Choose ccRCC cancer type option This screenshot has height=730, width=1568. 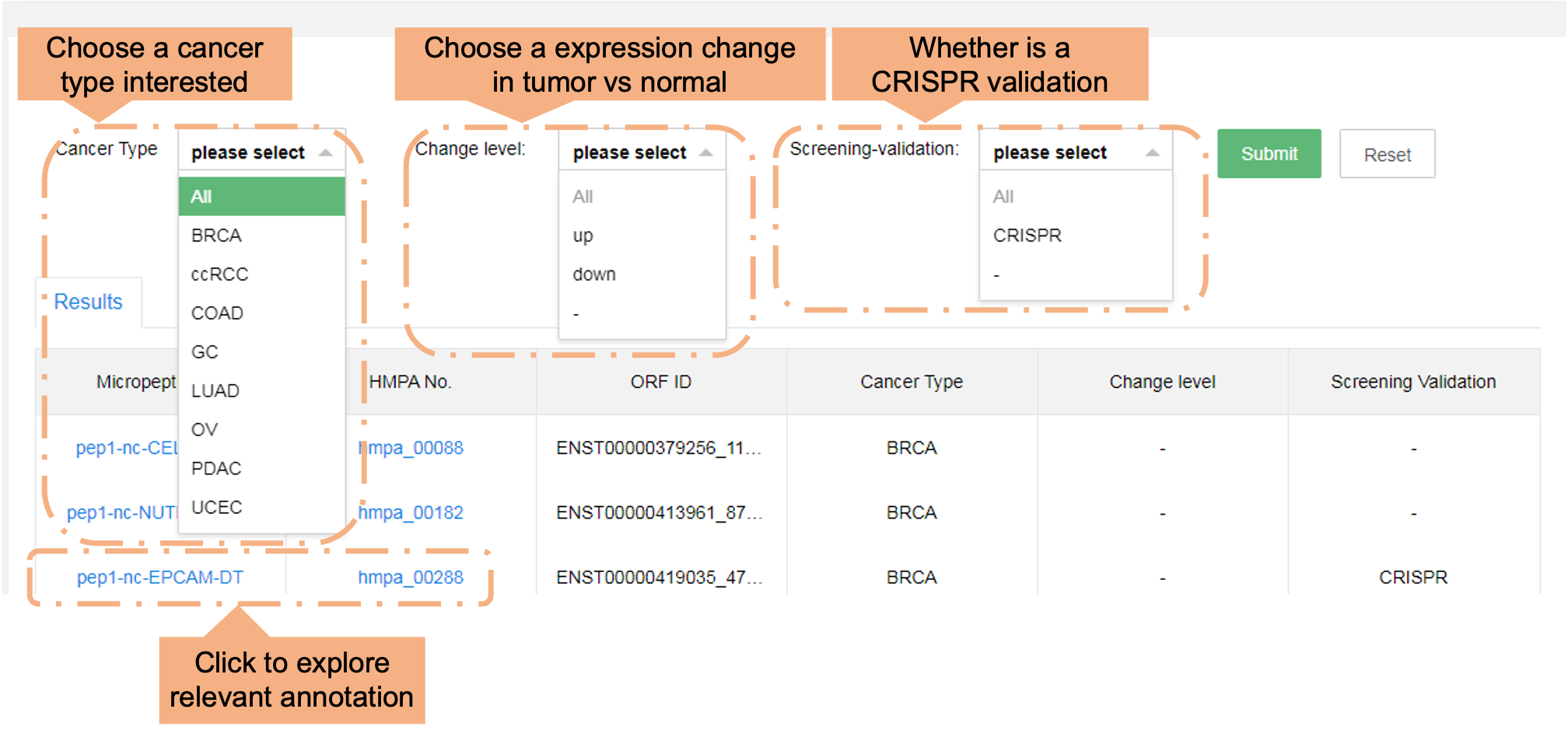pos(219,274)
